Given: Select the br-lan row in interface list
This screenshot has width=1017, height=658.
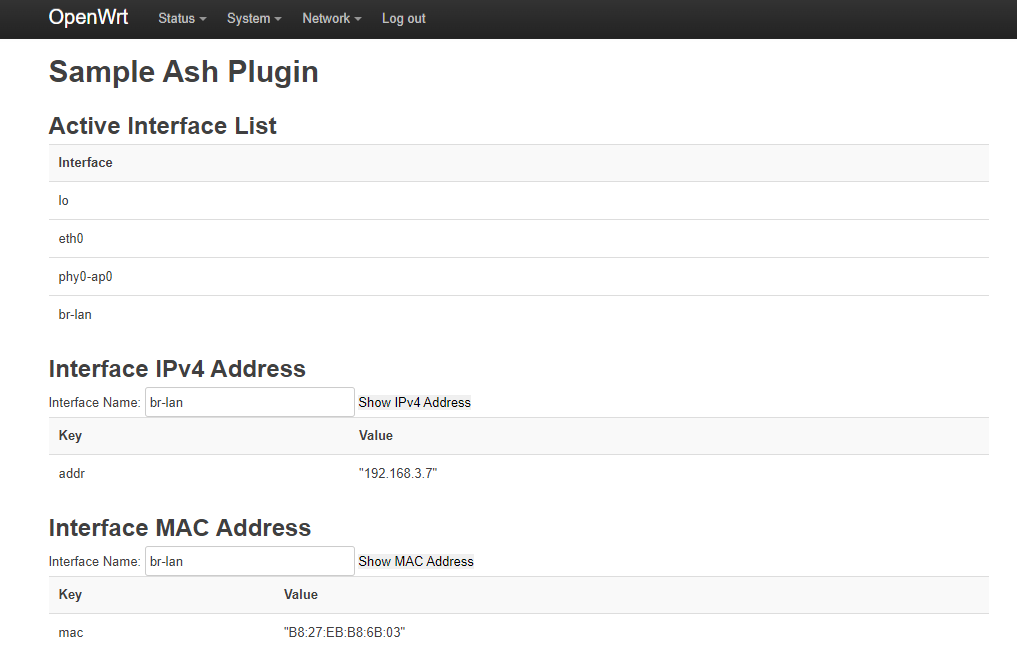Looking at the screenshot, I should (519, 315).
